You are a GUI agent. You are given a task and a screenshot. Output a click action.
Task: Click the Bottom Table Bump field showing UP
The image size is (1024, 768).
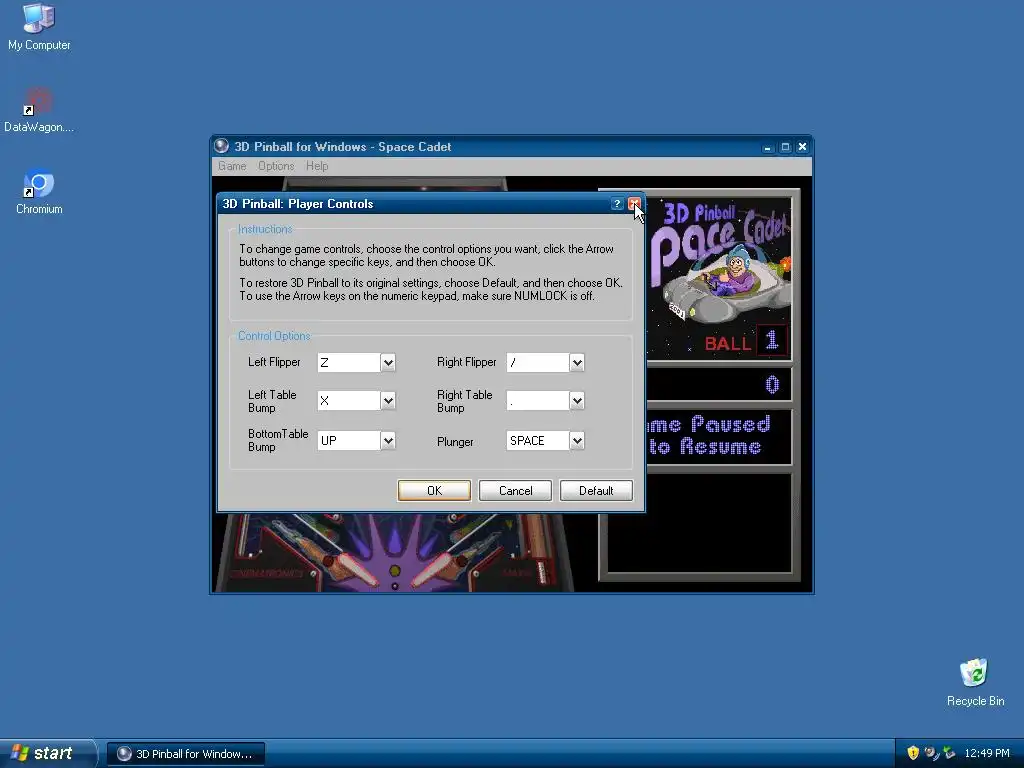pos(349,441)
